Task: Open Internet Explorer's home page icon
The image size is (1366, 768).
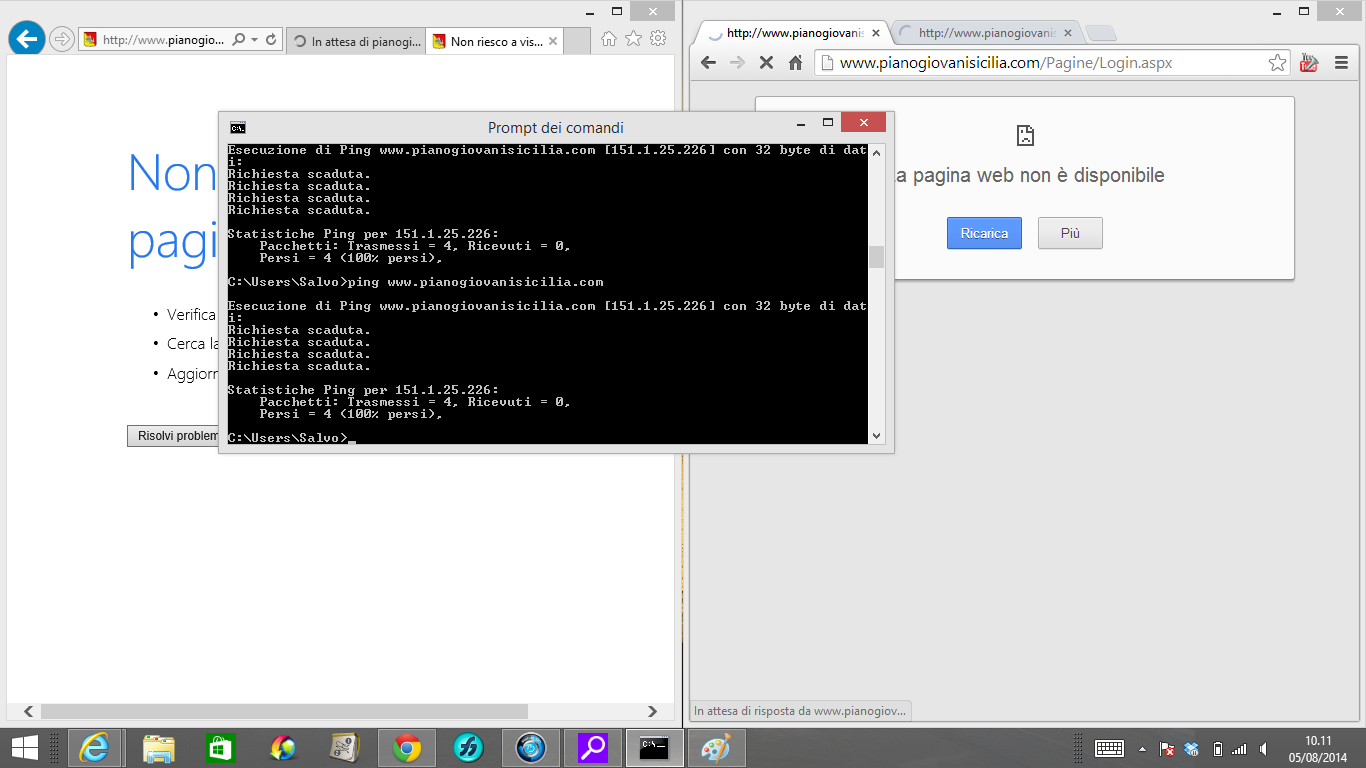Action: 608,39
